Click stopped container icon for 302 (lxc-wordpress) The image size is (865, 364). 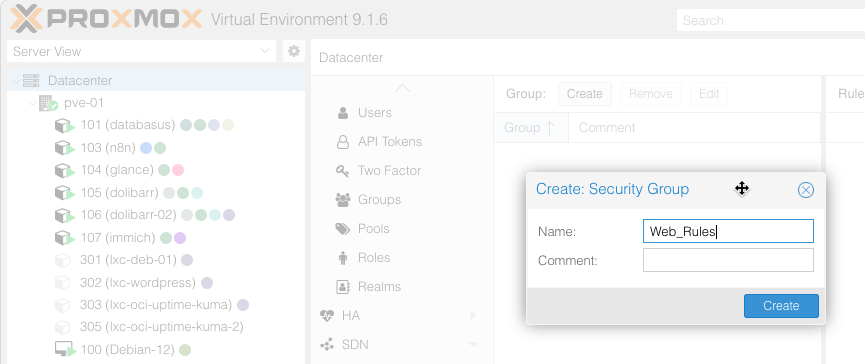63,283
